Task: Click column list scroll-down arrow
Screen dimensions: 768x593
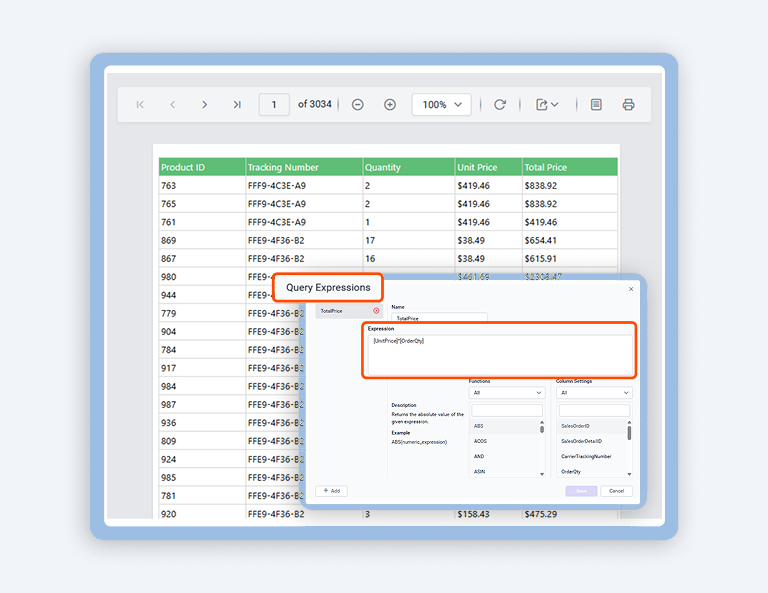Action: (629, 474)
